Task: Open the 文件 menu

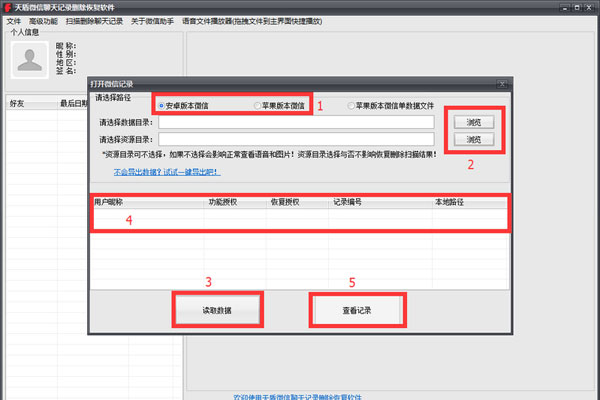Action: (14, 20)
